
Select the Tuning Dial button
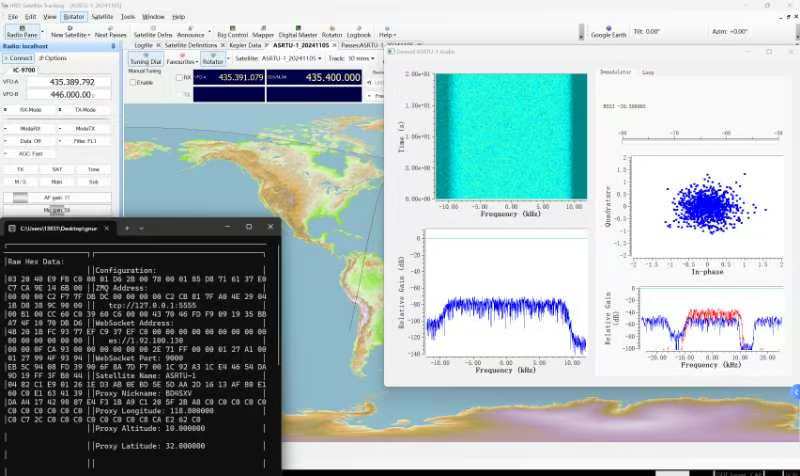[146, 60]
